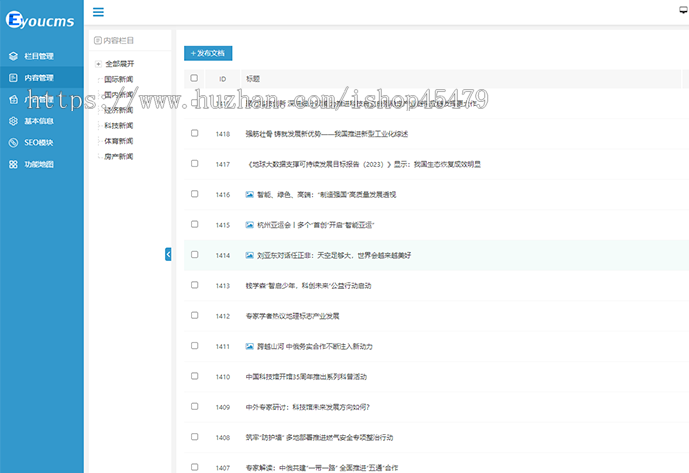The height and width of the screenshot is (473, 689).
Task: Check the box for article 1414
Action: (x=195, y=255)
